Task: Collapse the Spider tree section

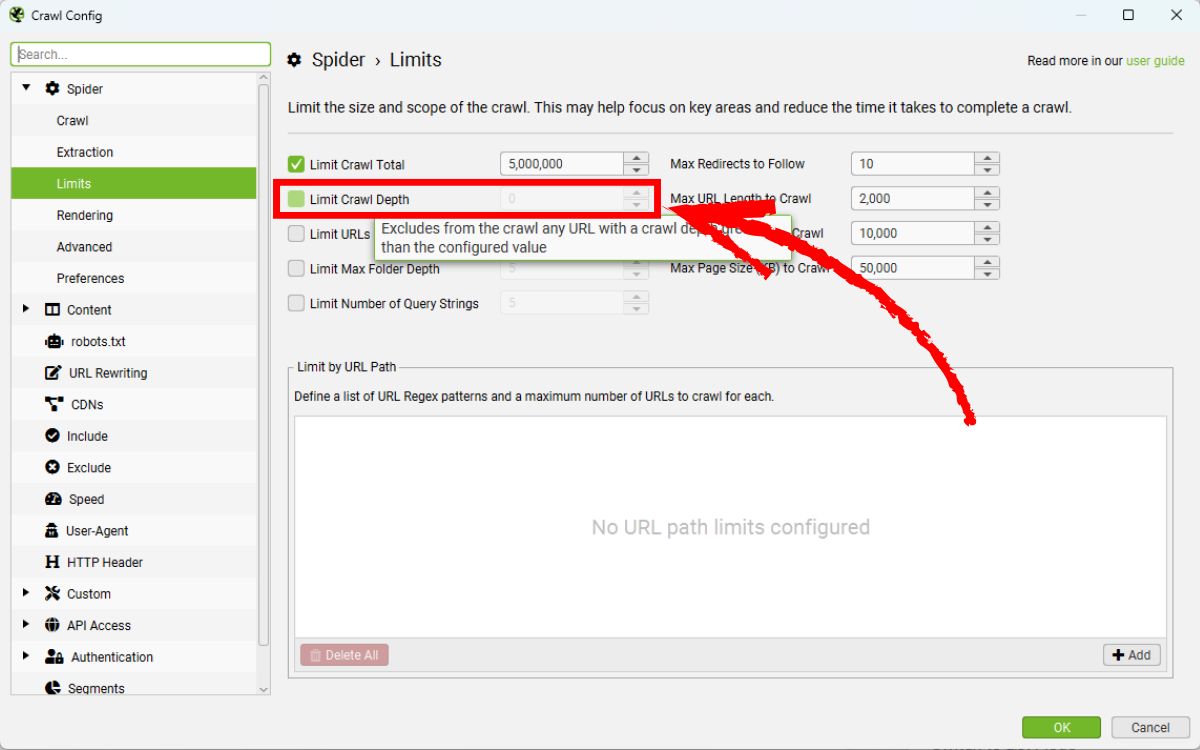Action: (26, 88)
